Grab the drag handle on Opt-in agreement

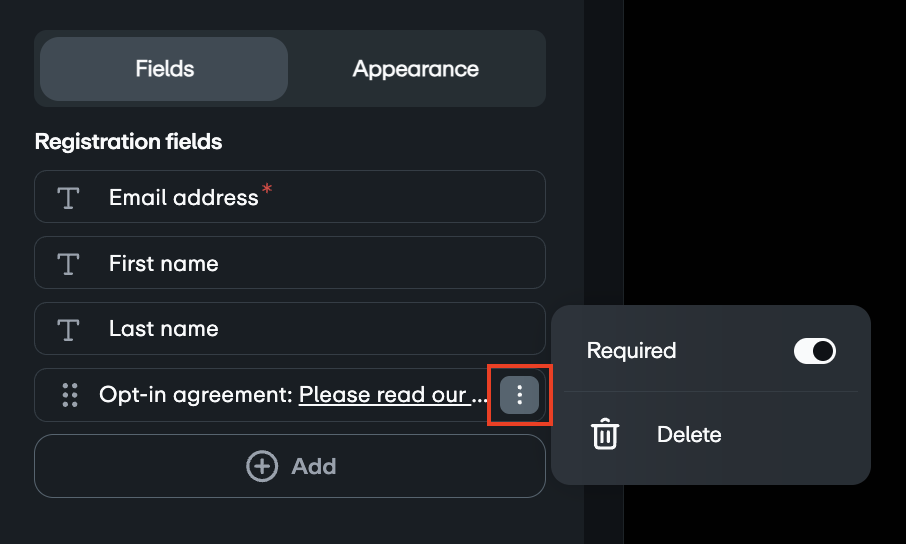coord(70,395)
